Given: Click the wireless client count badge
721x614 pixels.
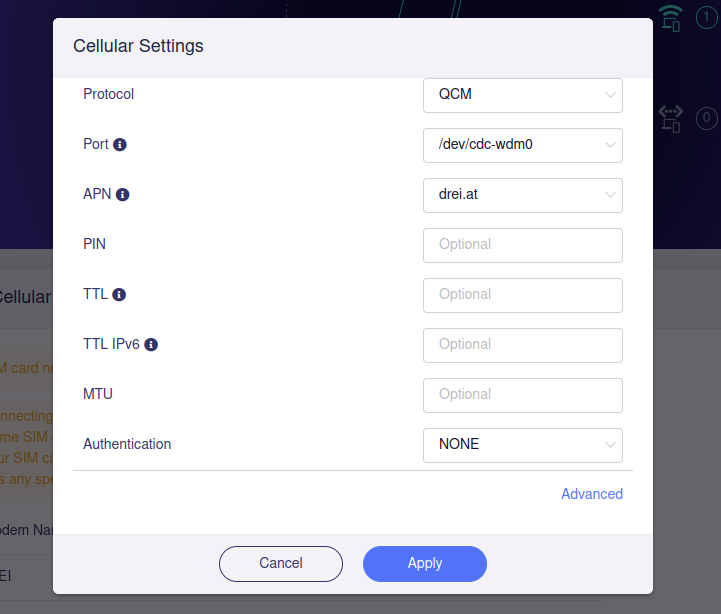Looking at the screenshot, I should 706,18.
